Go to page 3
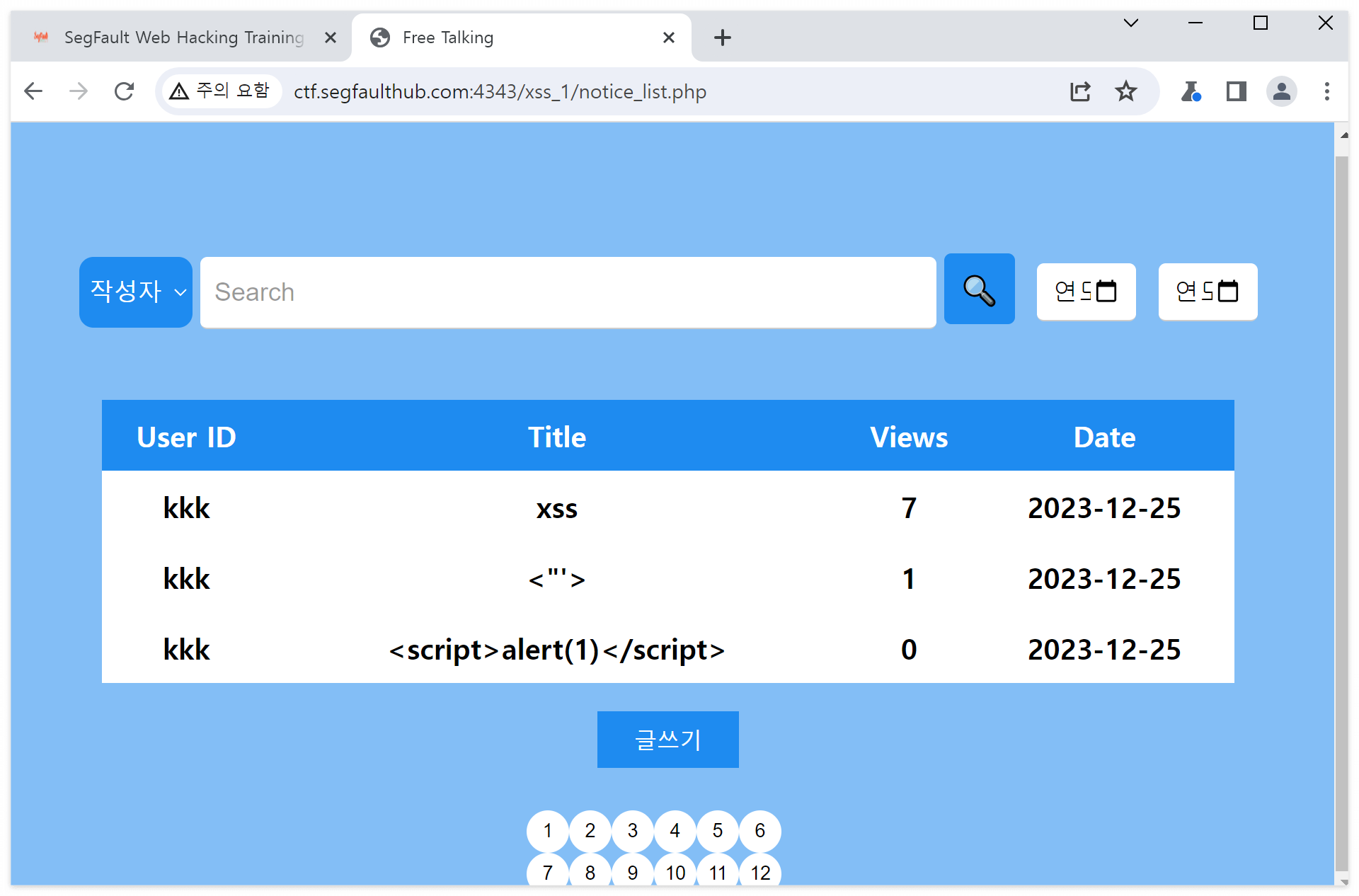Image resolution: width=1359 pixels, height=896 pixels. coord(633,830)
